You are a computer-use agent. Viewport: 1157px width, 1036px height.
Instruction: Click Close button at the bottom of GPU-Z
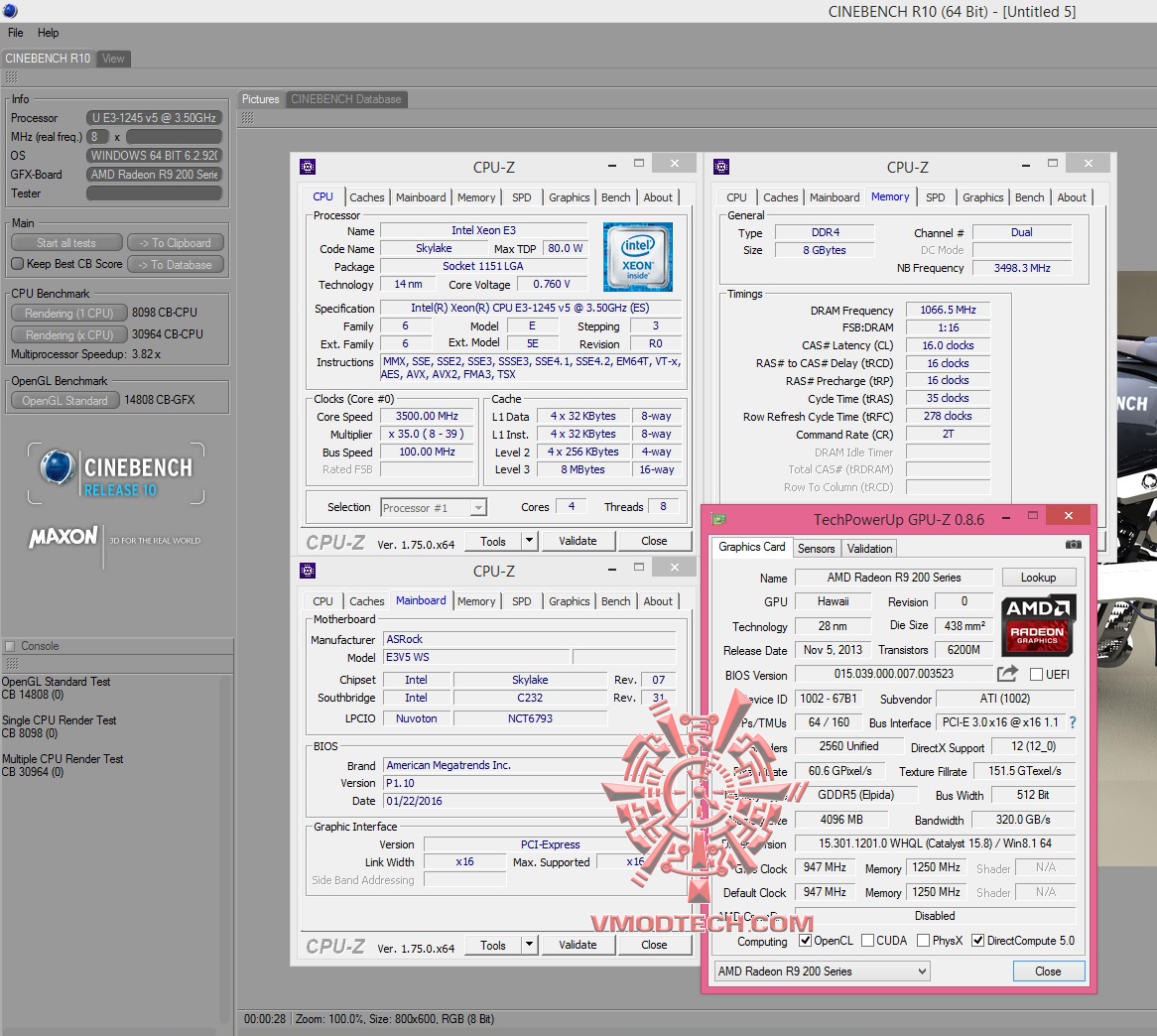point(1048,971)
